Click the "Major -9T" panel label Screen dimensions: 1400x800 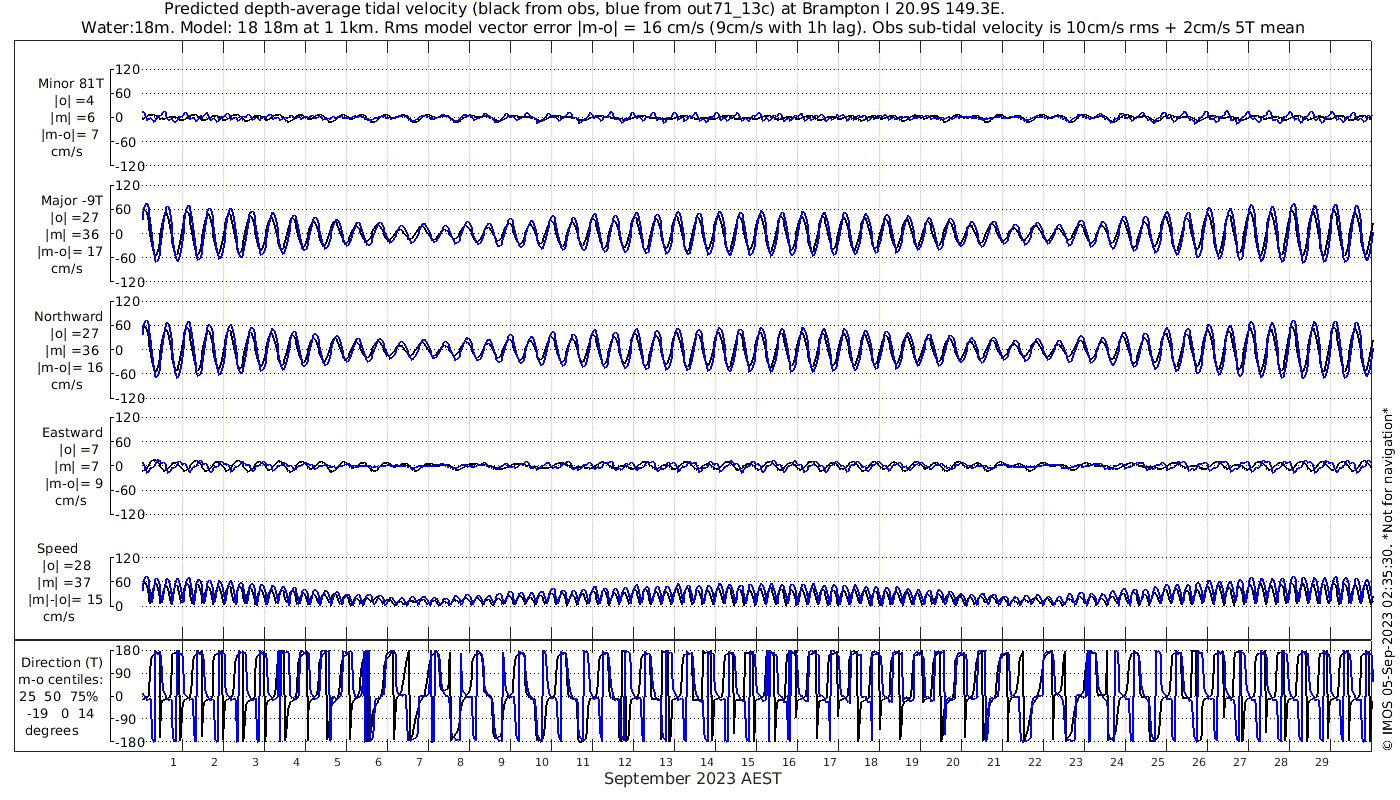pyautogui.click(x=72, y=200)
